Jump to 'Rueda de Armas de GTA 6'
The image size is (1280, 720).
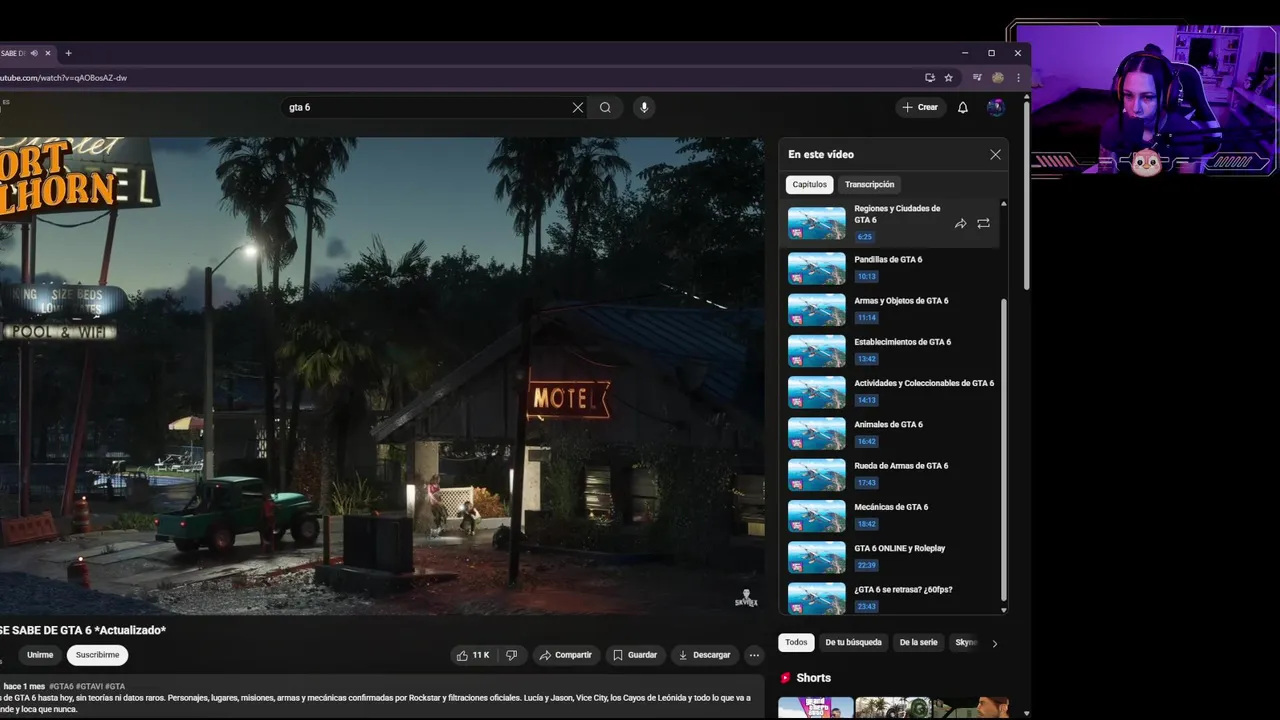(x=888, y=473)
